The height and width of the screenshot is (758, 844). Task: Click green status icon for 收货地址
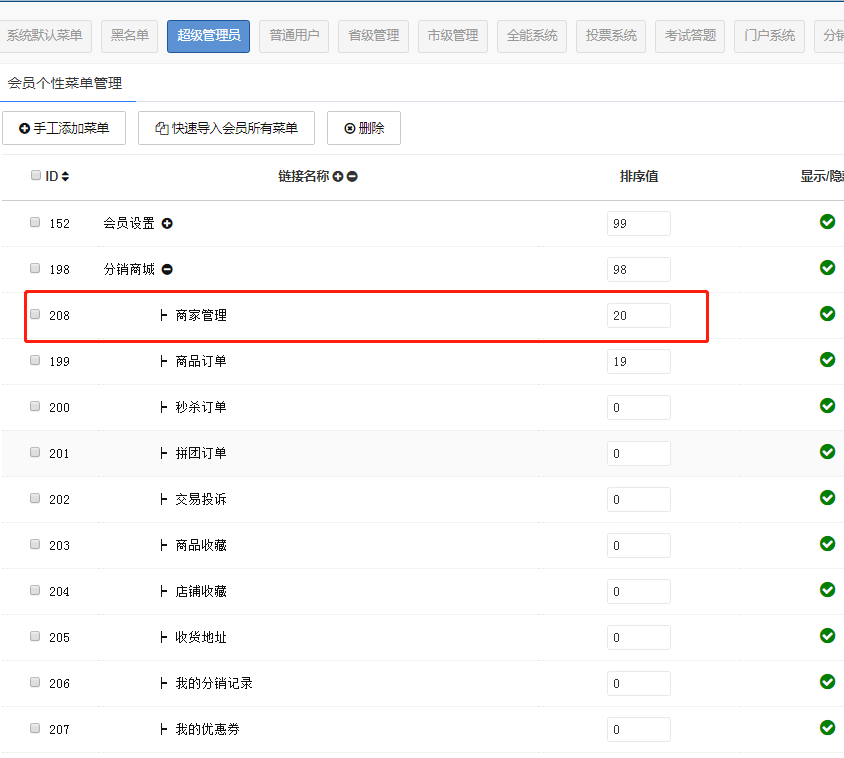827,636
